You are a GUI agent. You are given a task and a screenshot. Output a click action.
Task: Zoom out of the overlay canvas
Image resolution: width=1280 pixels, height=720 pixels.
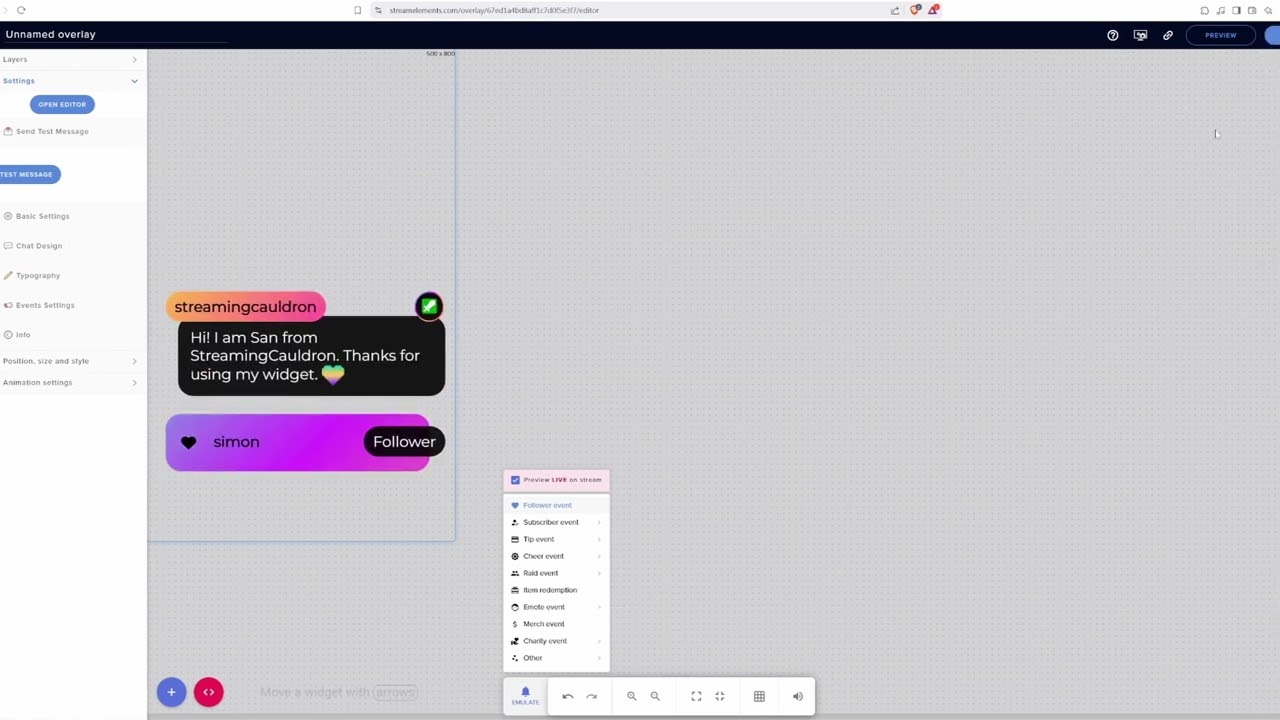655,696
